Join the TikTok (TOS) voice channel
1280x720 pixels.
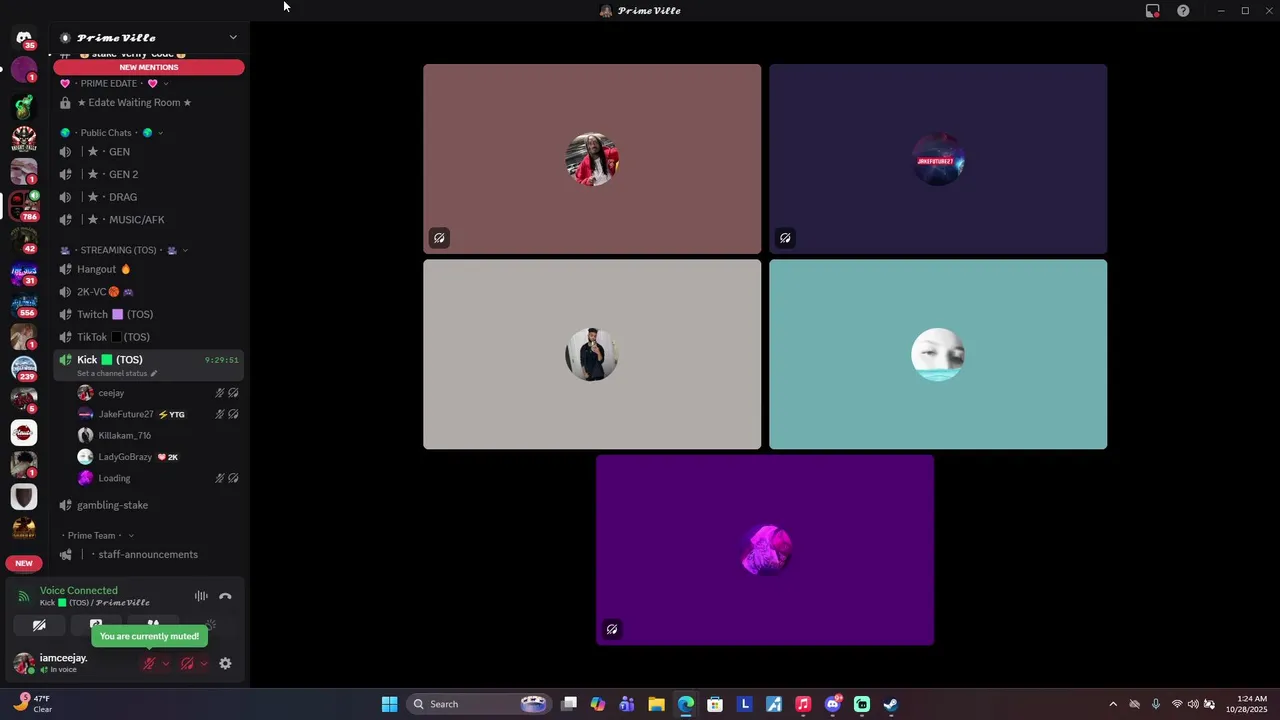[x=148, y=337]
